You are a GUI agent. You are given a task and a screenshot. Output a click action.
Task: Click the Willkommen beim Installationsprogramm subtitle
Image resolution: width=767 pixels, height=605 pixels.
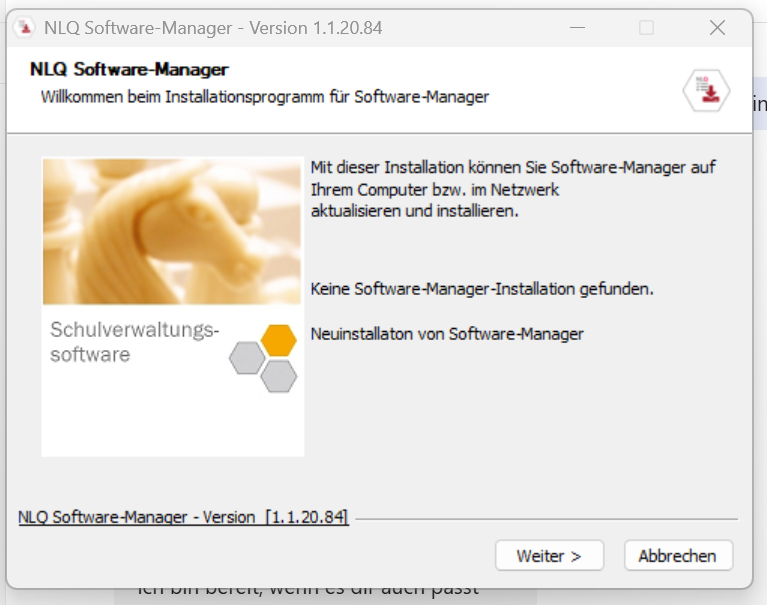pyautogui.click(x=264, y=97)
